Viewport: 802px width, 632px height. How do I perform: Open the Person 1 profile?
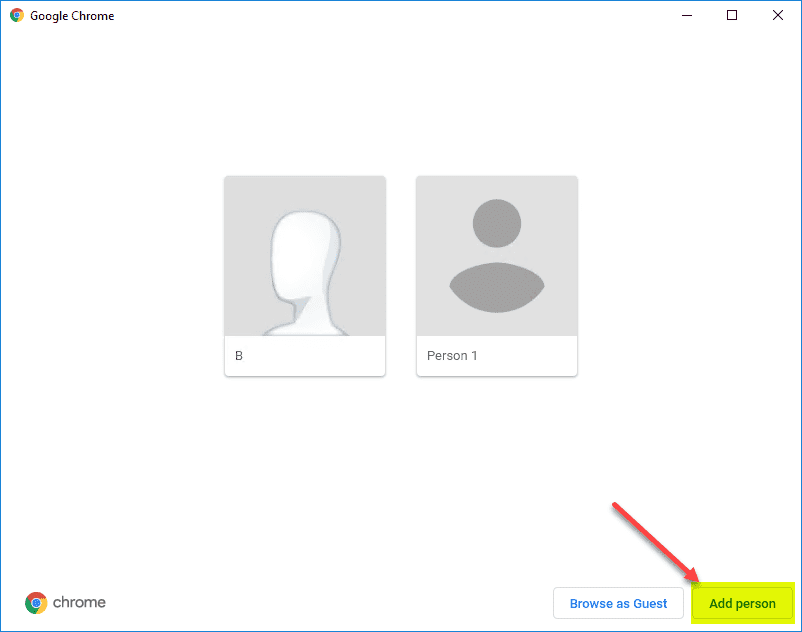point(496,256)
